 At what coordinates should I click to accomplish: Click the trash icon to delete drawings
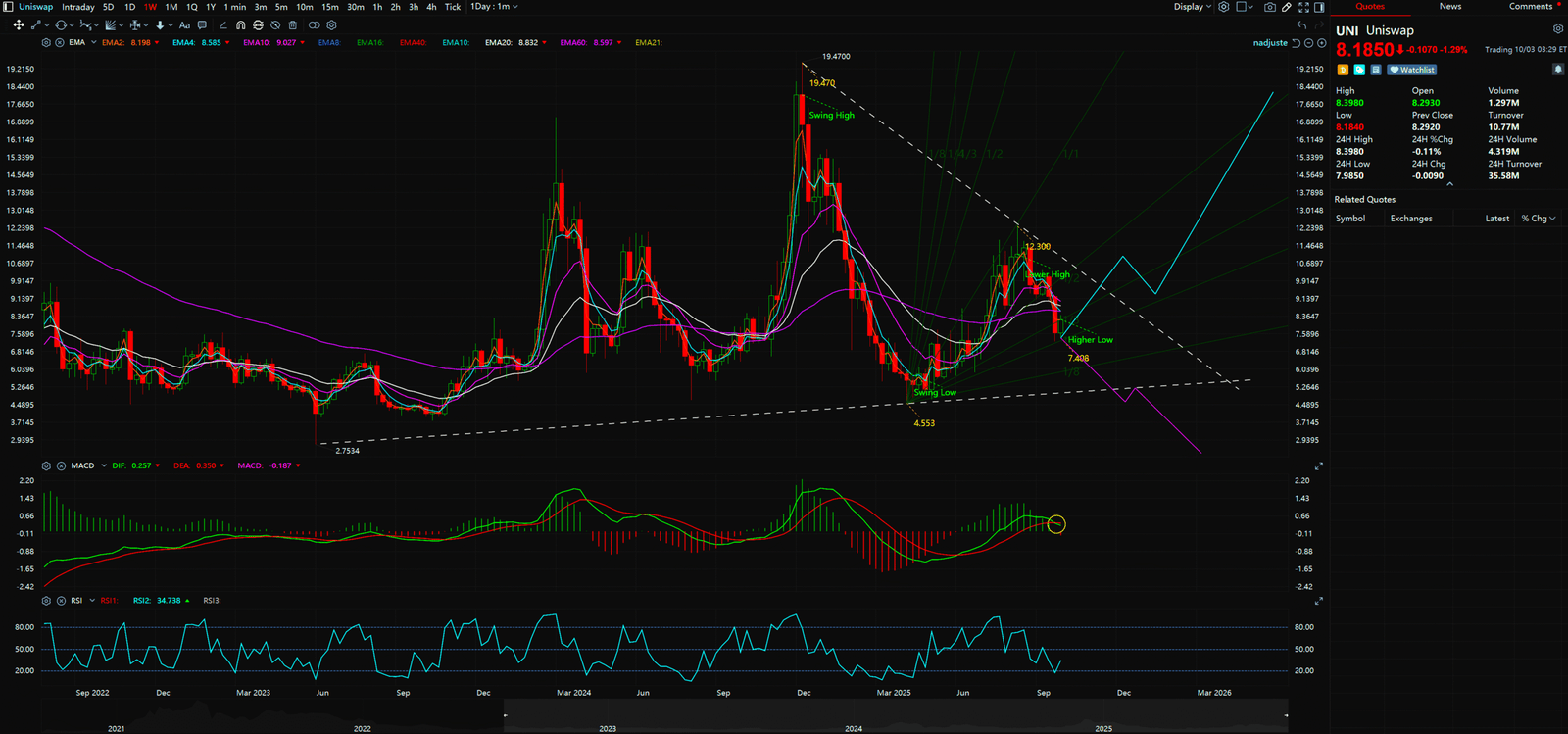[292, 25]
